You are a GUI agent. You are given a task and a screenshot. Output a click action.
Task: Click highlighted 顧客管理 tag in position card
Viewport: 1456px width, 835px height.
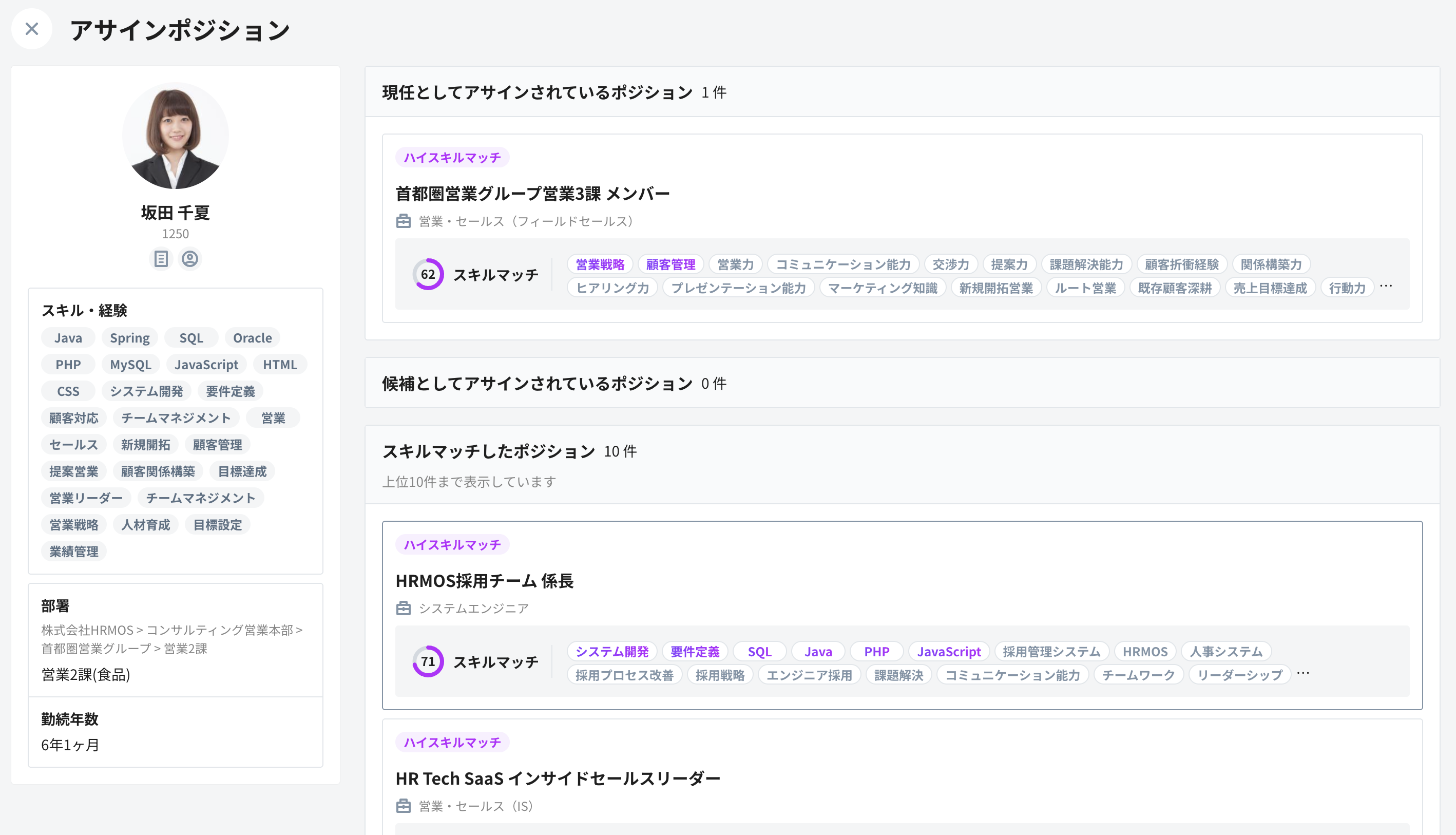coord(670,264)
